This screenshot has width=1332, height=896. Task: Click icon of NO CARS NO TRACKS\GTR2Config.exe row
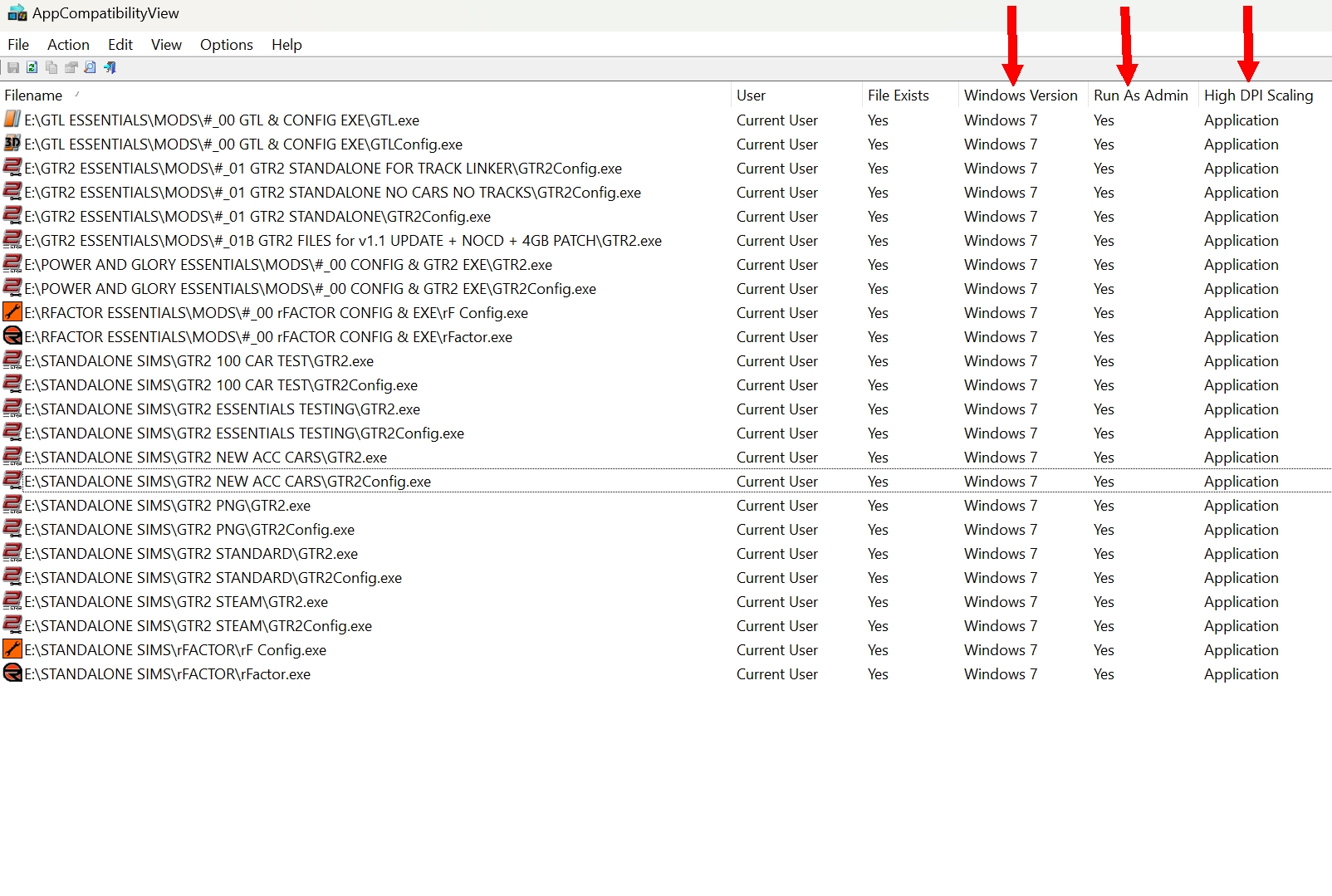[x=12, y=192]
